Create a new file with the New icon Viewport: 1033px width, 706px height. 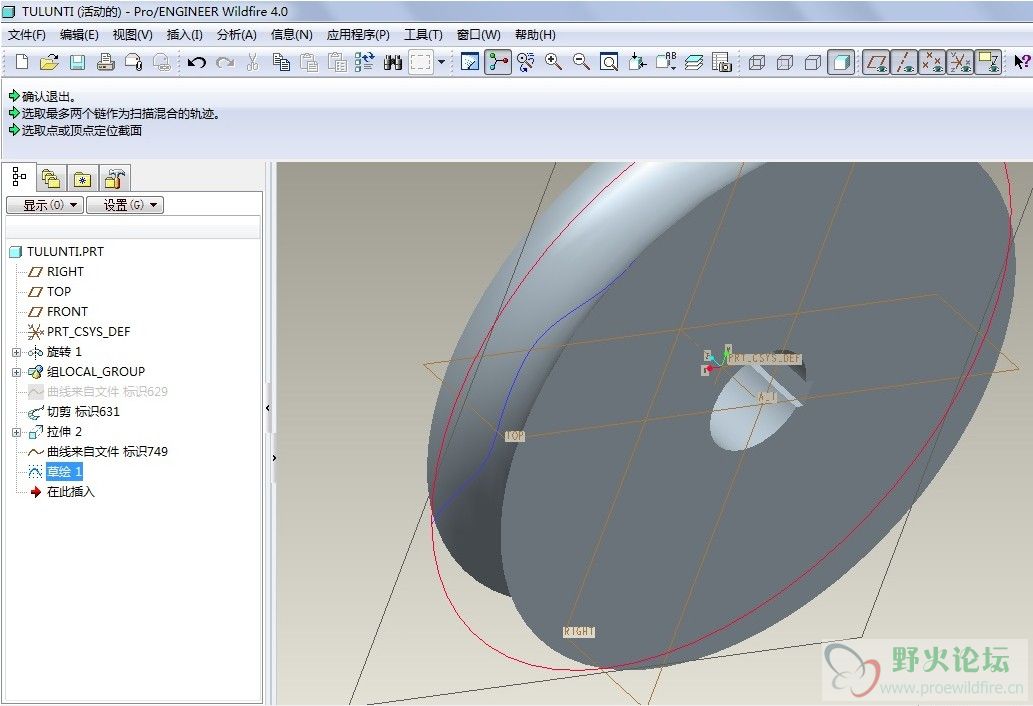(22, 62)
